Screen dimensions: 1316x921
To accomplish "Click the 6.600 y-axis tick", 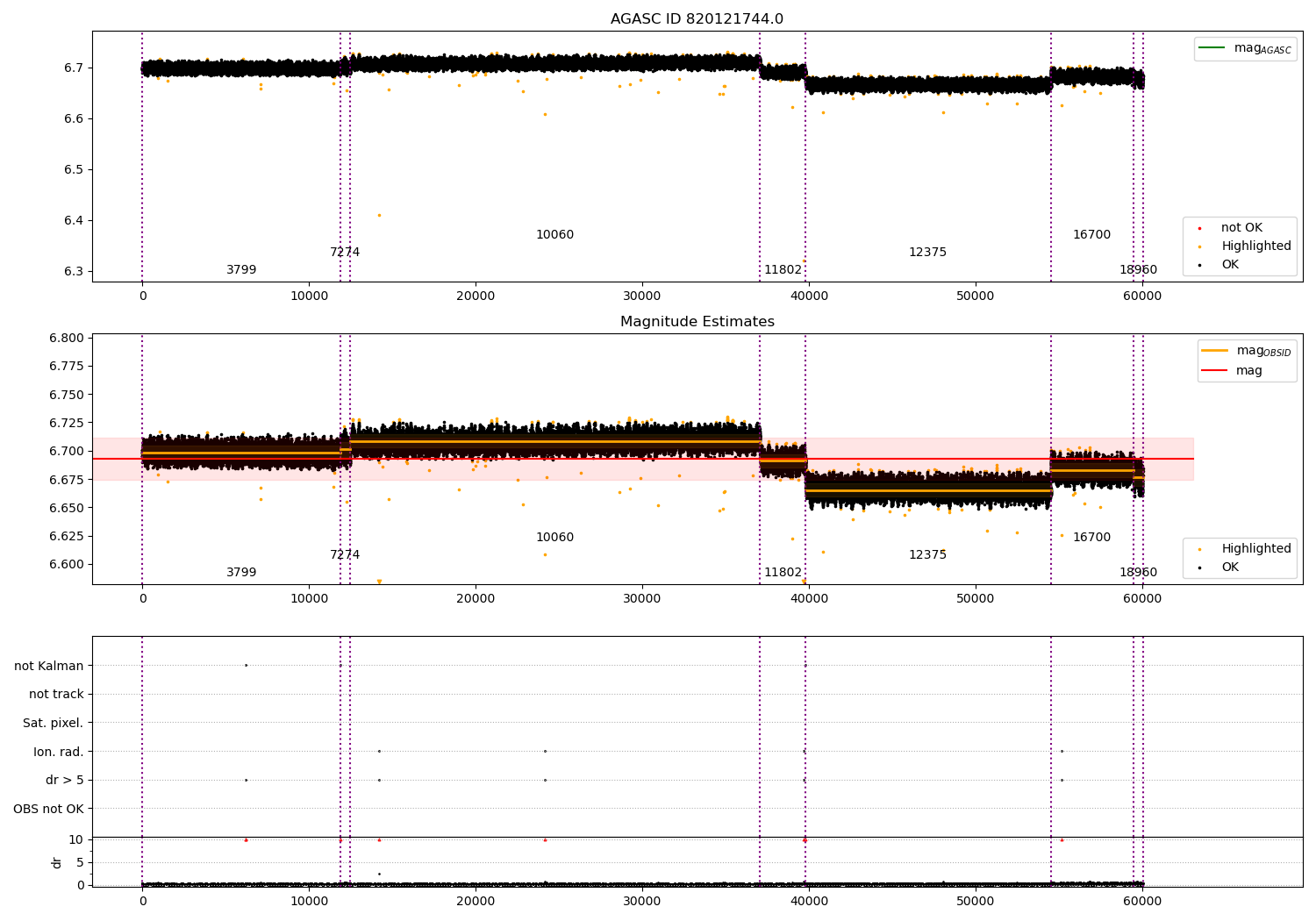I will [x=67, y=565].
